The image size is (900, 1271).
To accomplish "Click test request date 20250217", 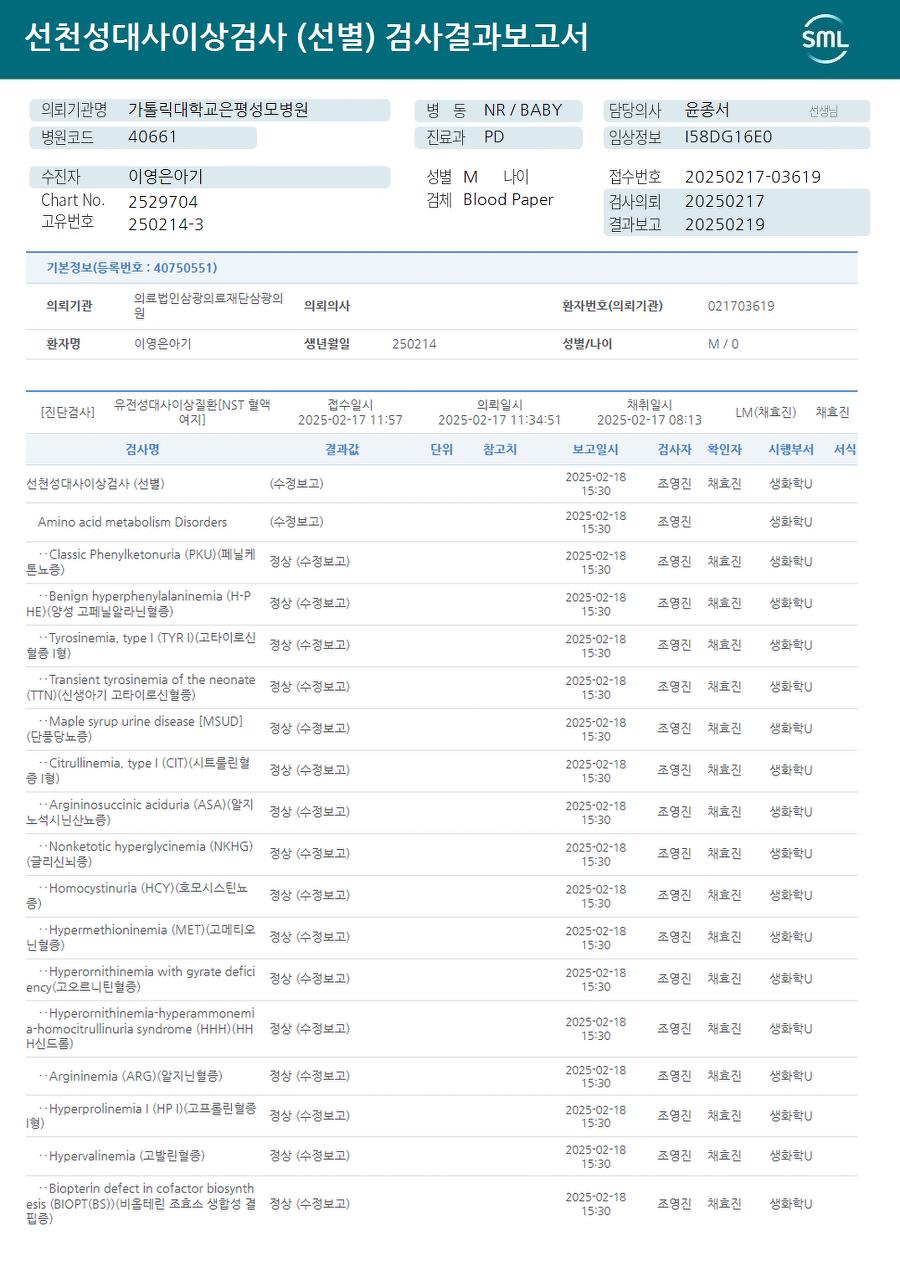I will [725, 201].
